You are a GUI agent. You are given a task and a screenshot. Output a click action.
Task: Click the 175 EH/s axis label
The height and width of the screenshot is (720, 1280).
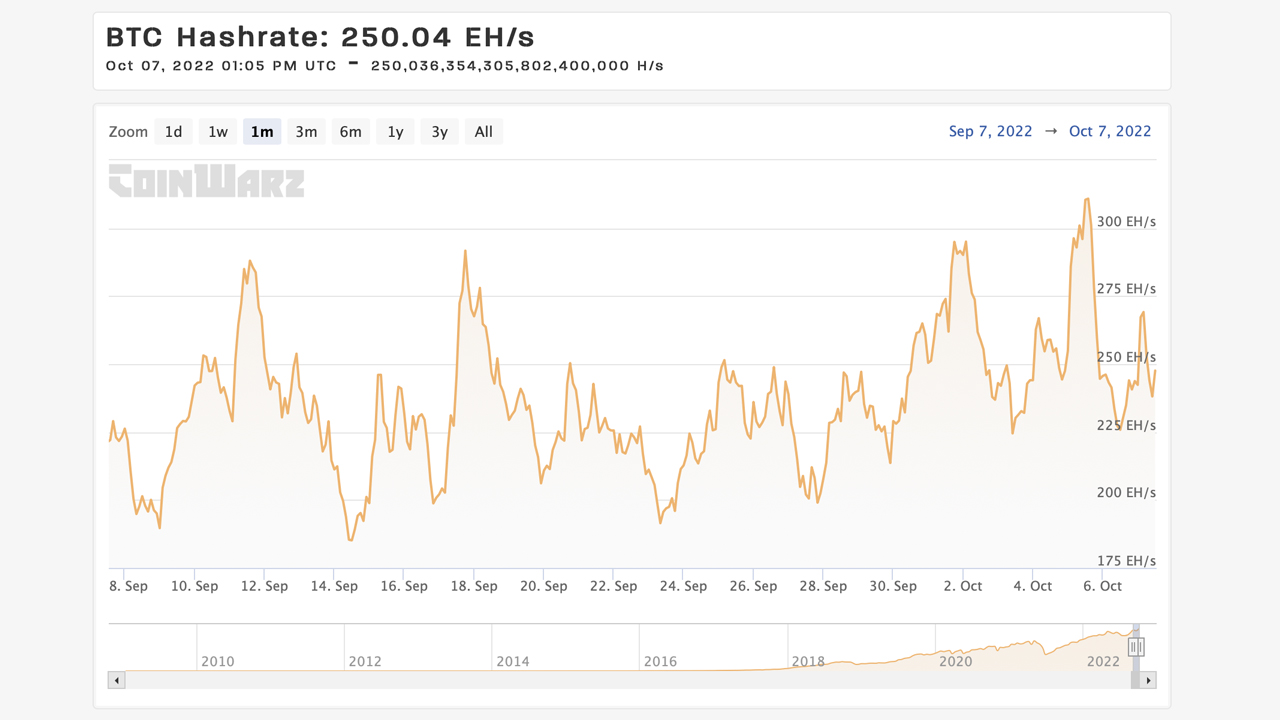pyautogui.click(x=1126, y=561)
